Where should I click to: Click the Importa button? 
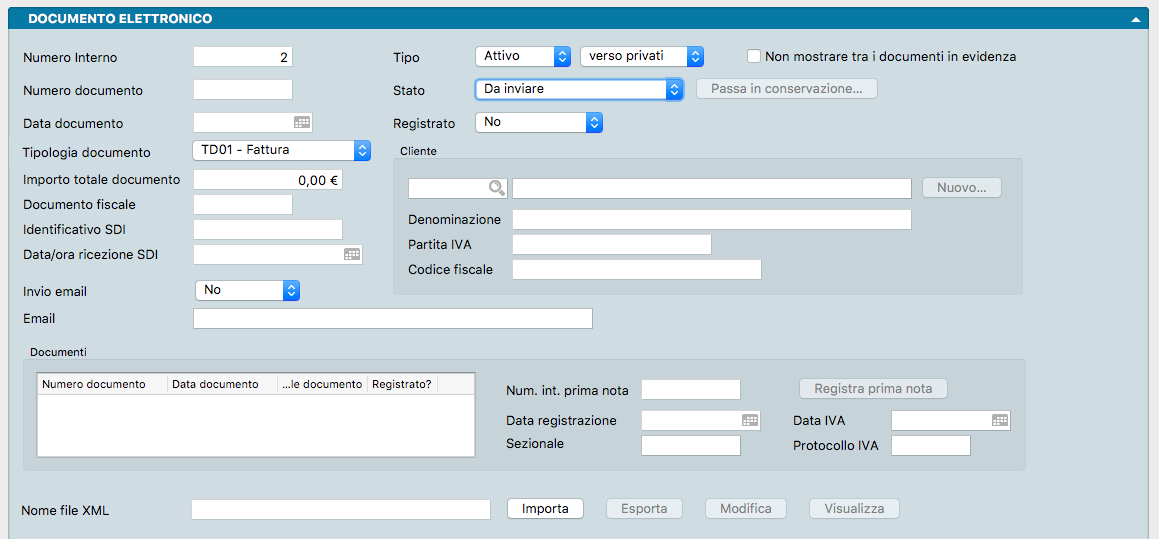pos(545,509)
